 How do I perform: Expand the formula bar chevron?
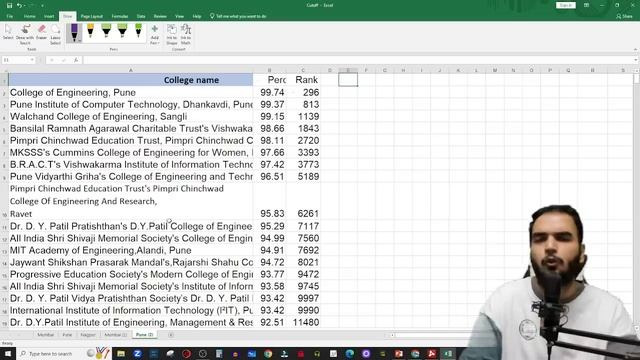pyautogui.click(x=636, y=60)
